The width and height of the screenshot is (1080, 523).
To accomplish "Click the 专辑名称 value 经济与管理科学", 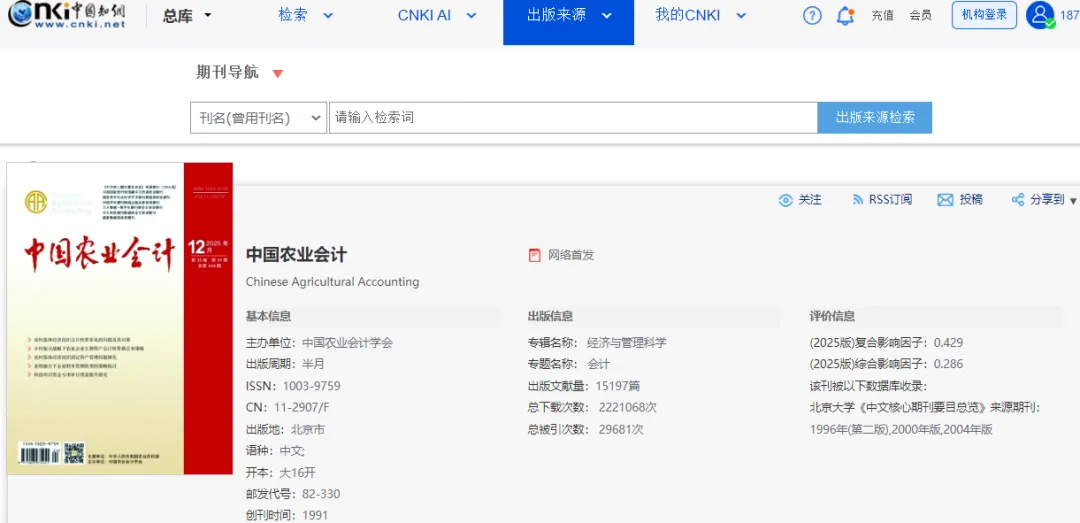I will (627, 342).
